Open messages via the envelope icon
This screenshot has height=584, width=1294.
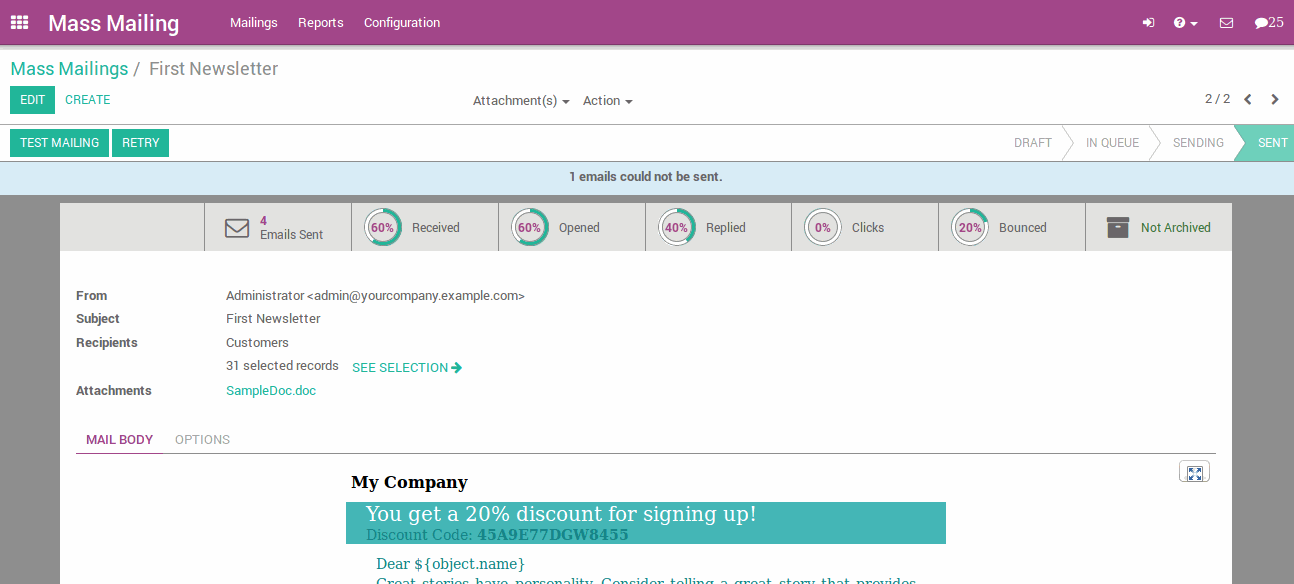pyautogui.click(x=1226, y=22)
